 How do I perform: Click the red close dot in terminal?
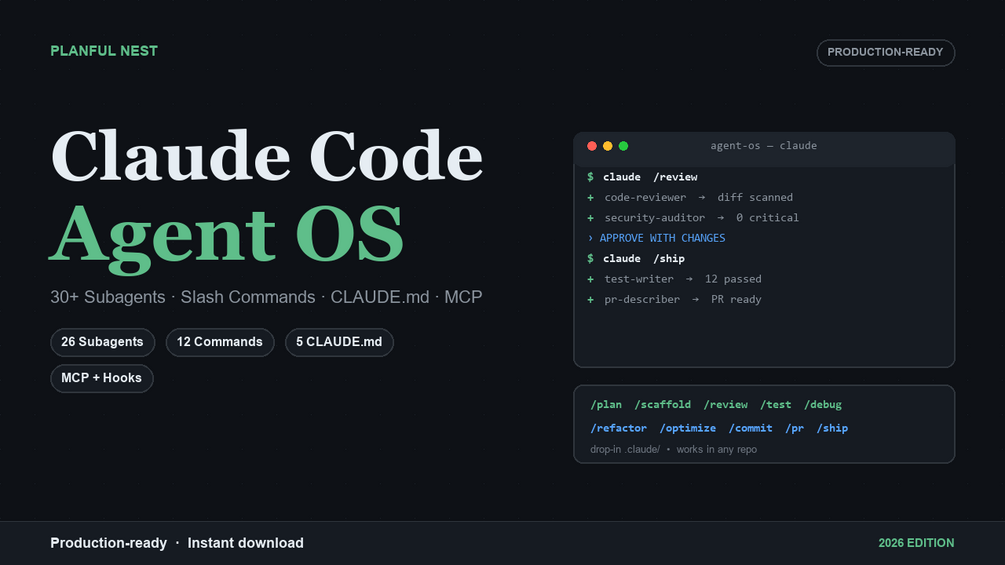click(592, 146)
